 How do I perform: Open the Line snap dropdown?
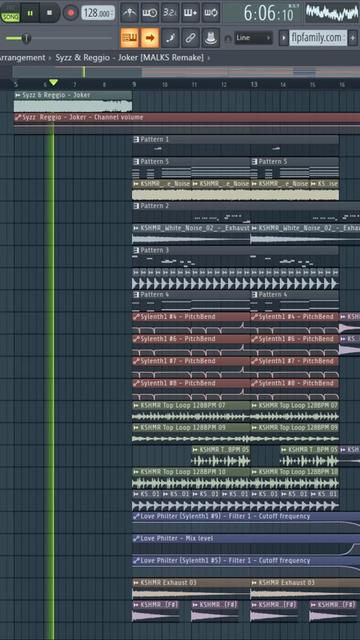[x=254, y=38]
